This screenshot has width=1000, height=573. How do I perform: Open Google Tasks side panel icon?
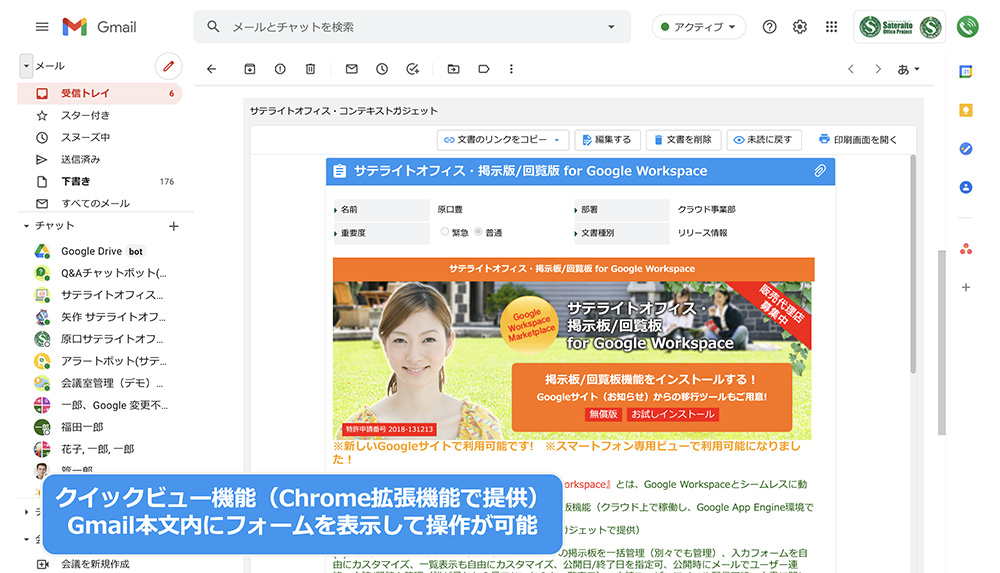[x=966, y=149]
